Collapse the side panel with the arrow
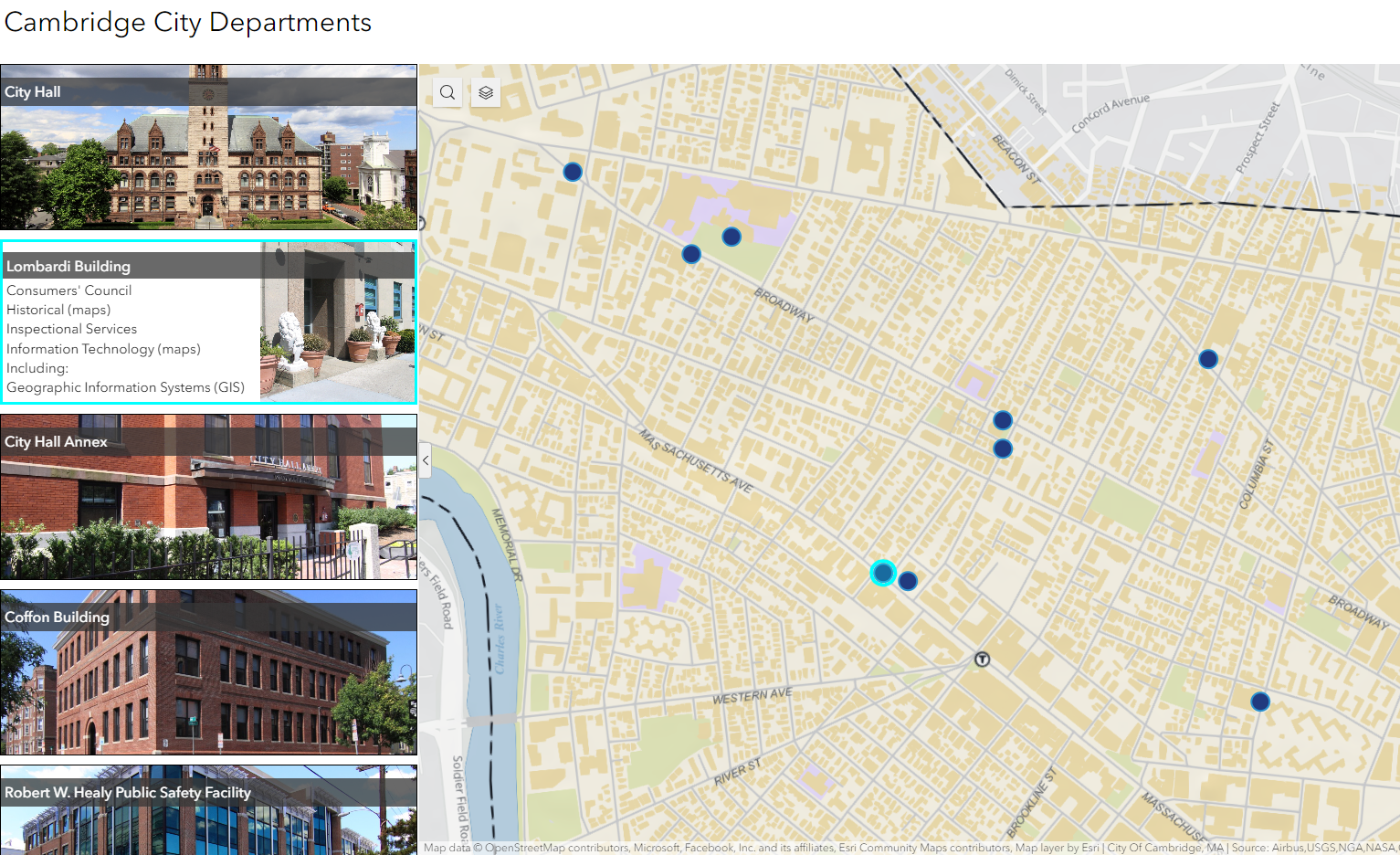Screen dimensions: 1400x855 pos(426,460)
